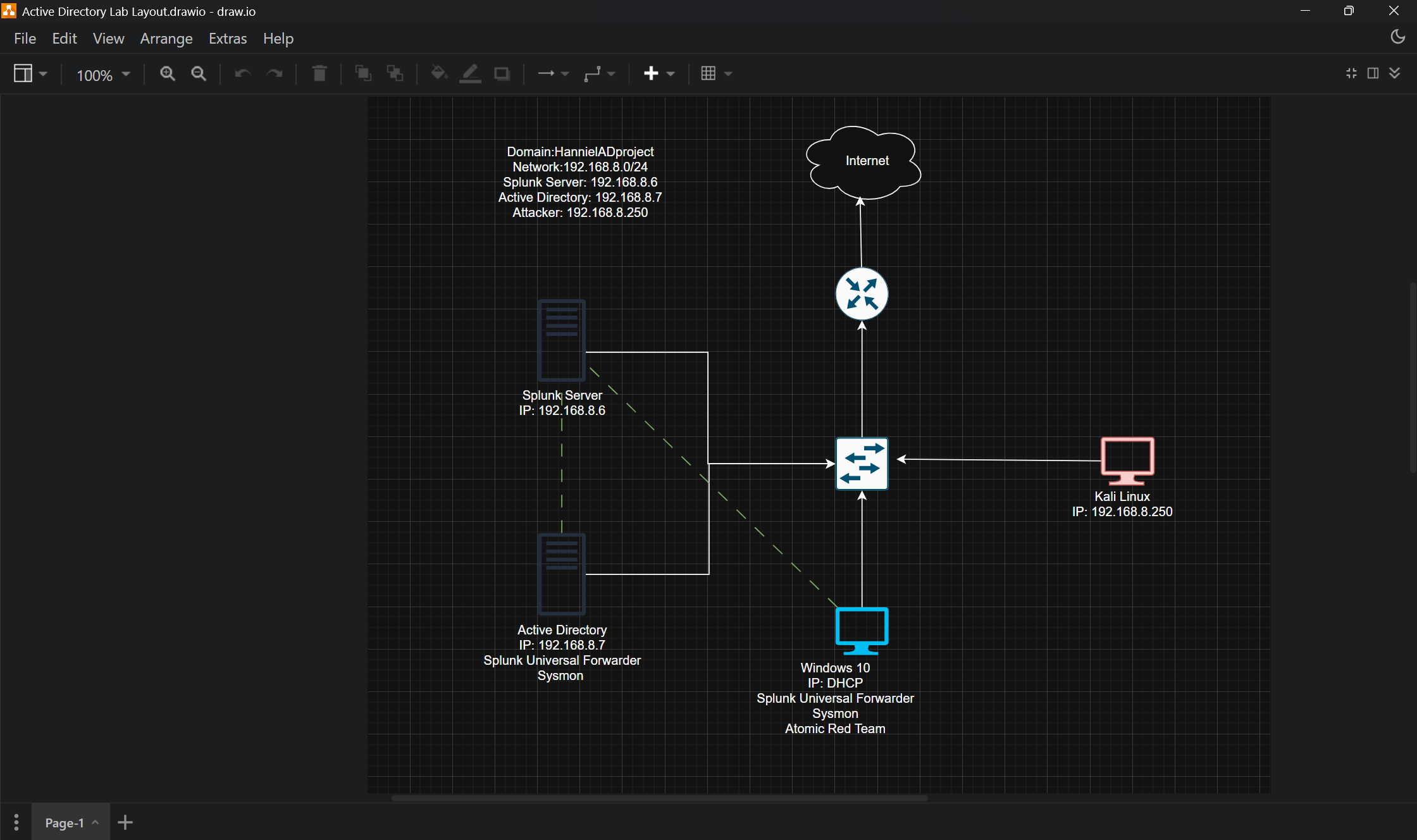The width and height of the screenshot is (1417, 840).
Task: Click the To Back icon
Action: click(x=395, y=74)
